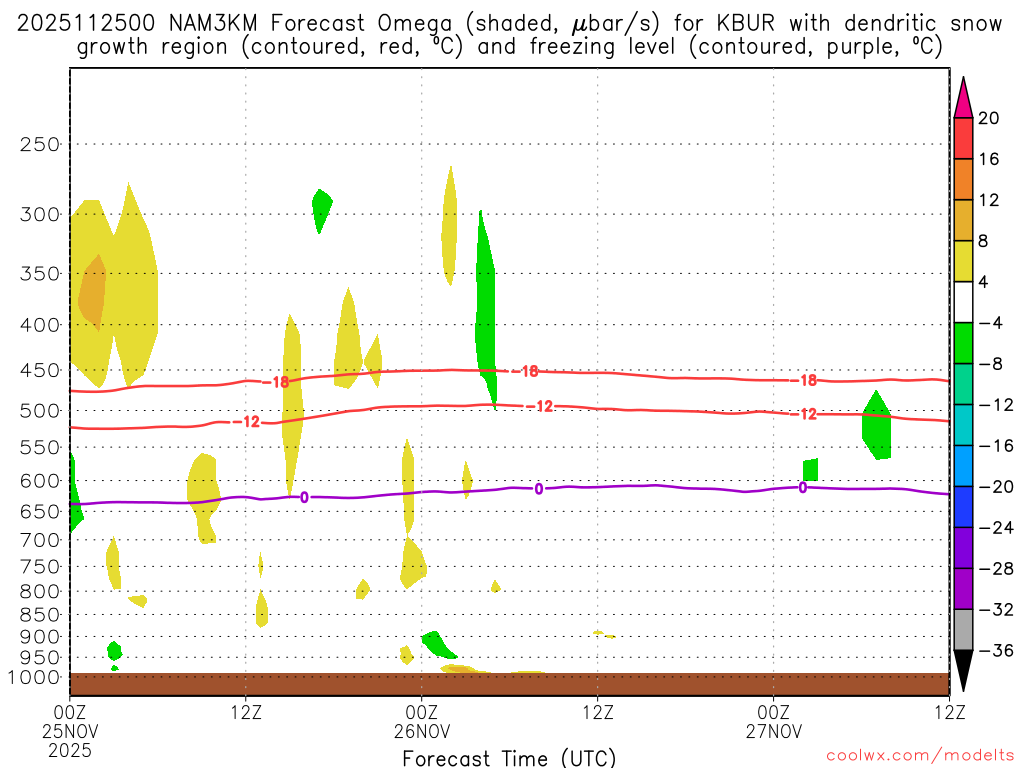Click the 950 pressure level label
The image size is (1024, 768).
40,658
